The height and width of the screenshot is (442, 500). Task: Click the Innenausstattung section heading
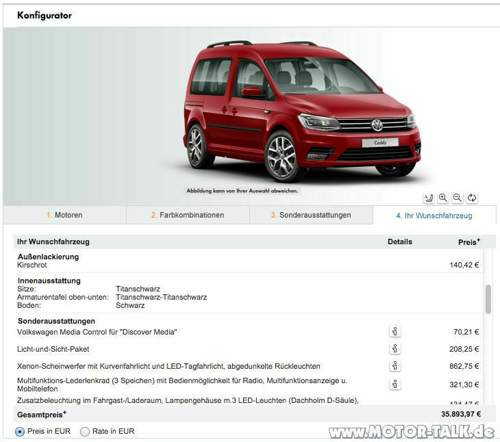(x=49, y=281)
